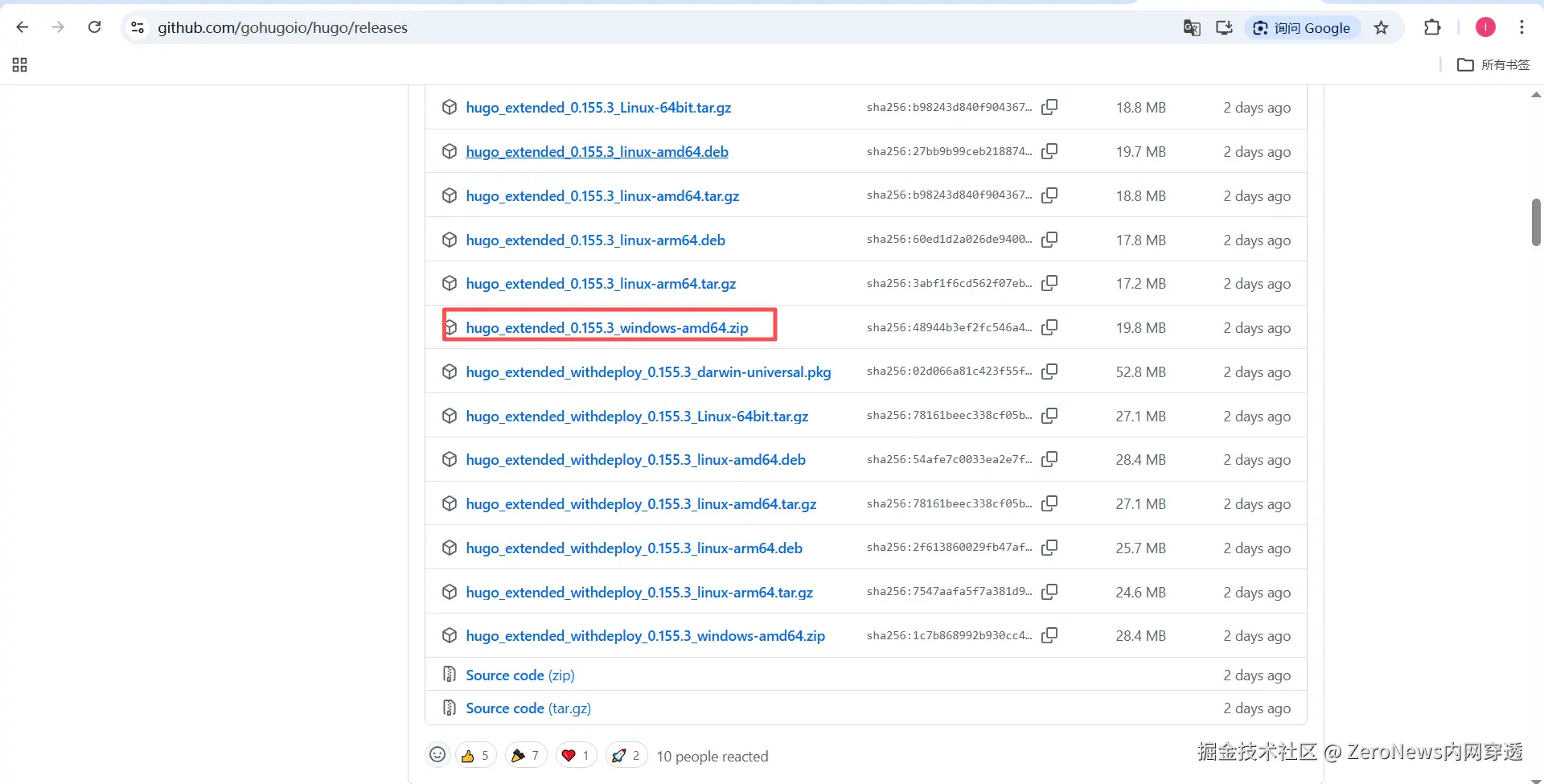Download hugo_extended_0.155.3_Linux-64bit.tar.gz
1544x784 pixels.
(598, 108)
